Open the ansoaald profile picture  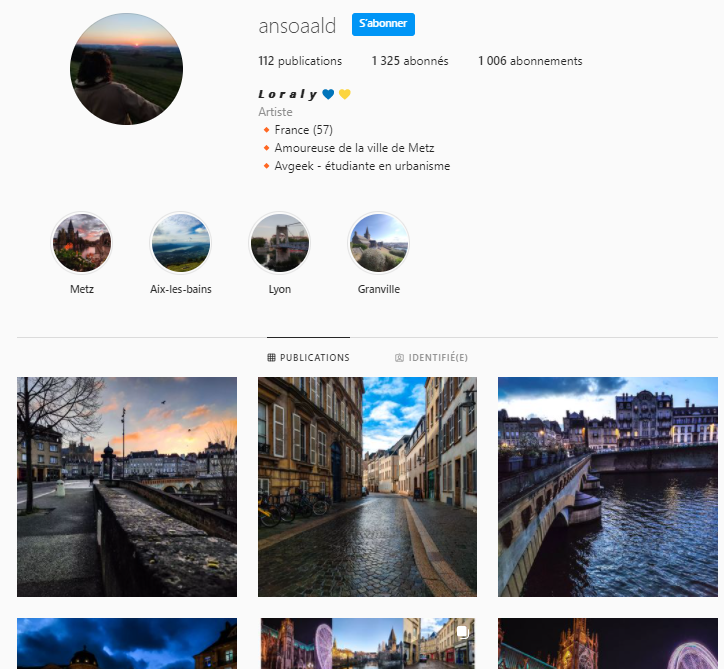pos(127,69)
